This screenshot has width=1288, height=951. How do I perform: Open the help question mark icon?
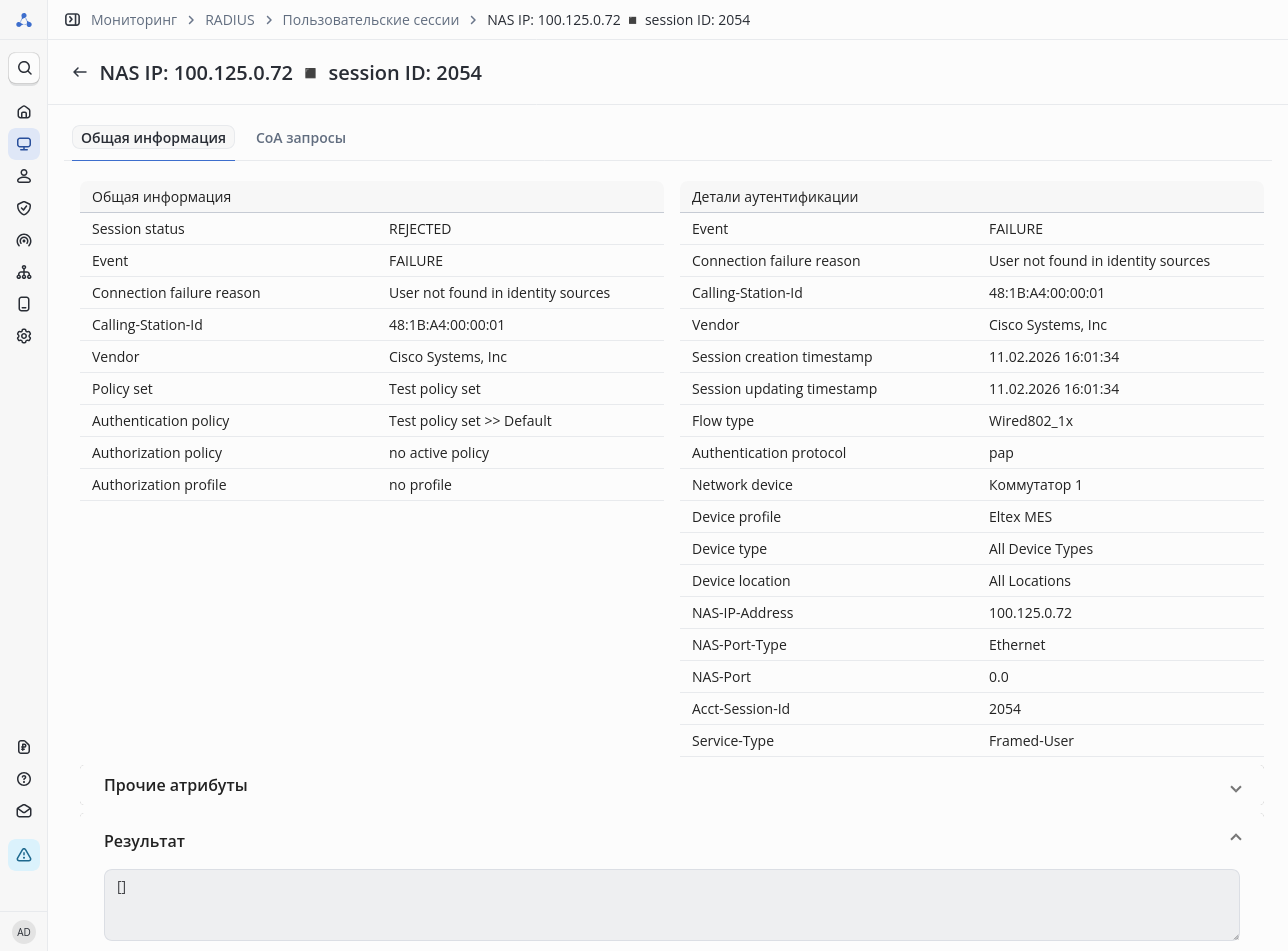[24, 779]
